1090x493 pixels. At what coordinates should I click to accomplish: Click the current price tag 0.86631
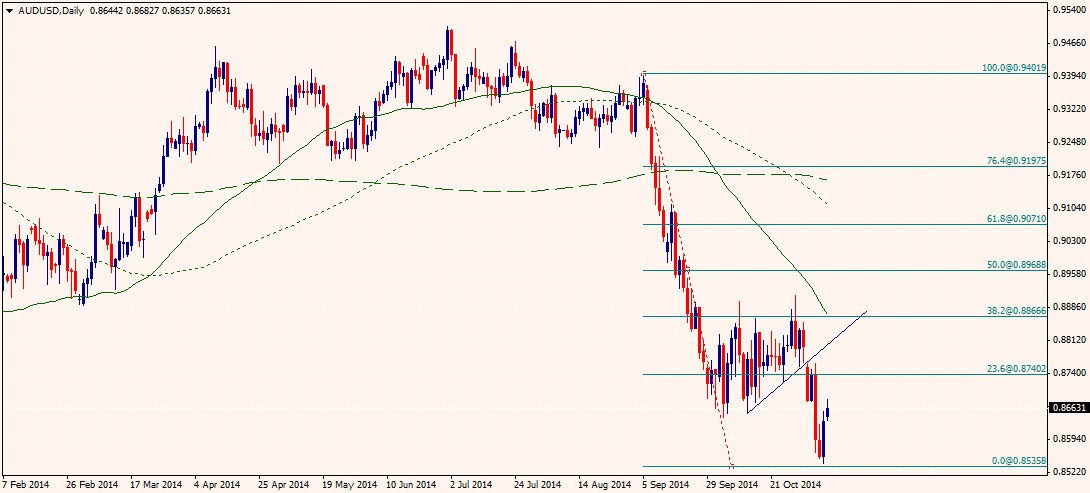1068,407
